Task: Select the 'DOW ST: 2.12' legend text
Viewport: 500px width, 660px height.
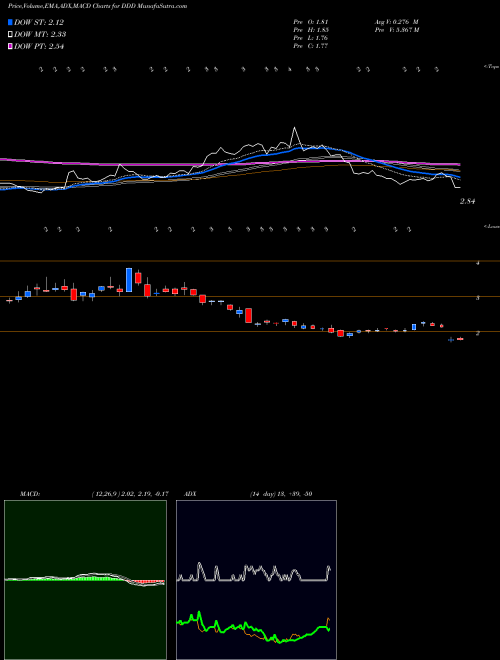Action: pyautogui.click(x=39, y=22)
